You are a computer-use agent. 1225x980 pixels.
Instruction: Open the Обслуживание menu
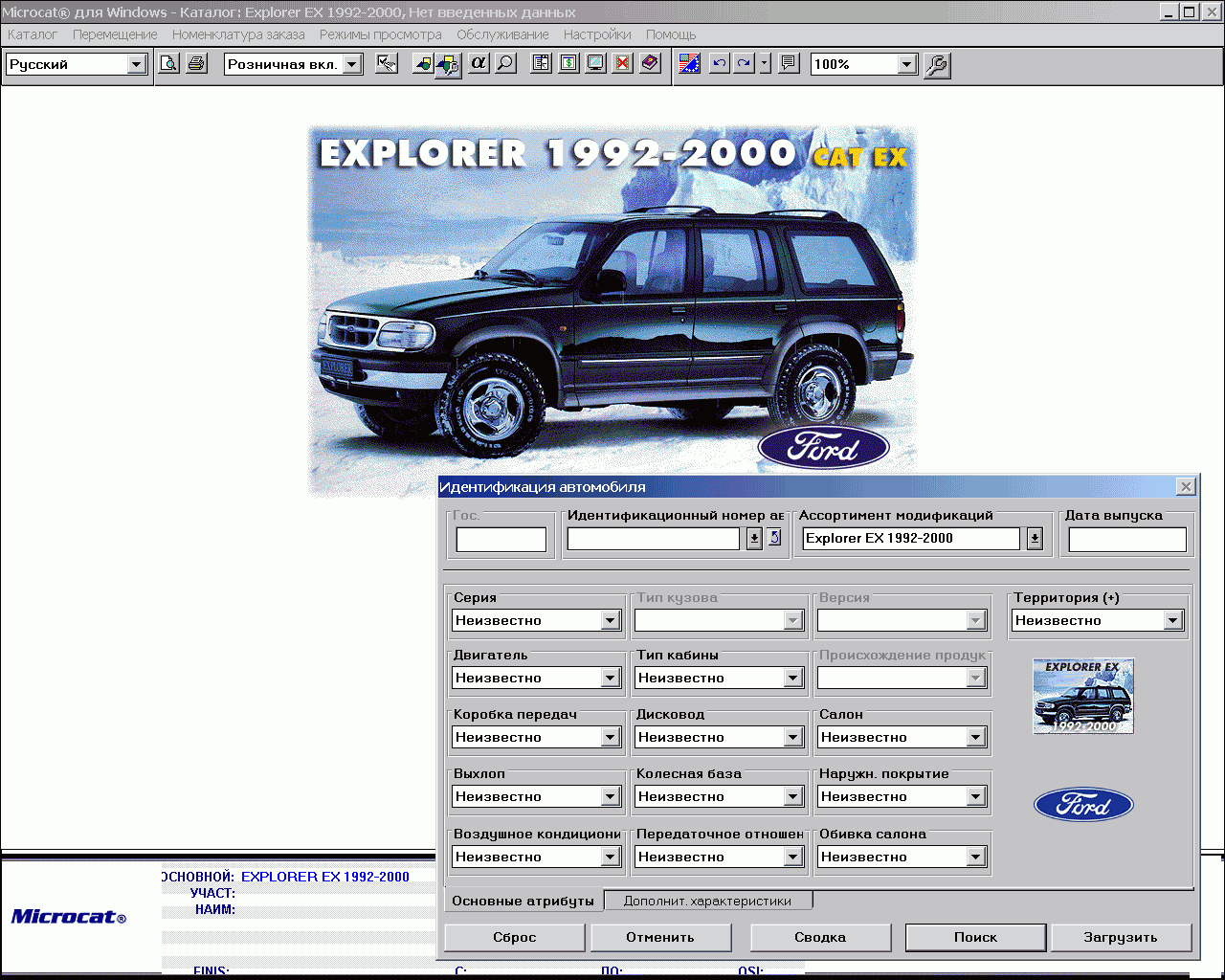(x=502, y=34)
